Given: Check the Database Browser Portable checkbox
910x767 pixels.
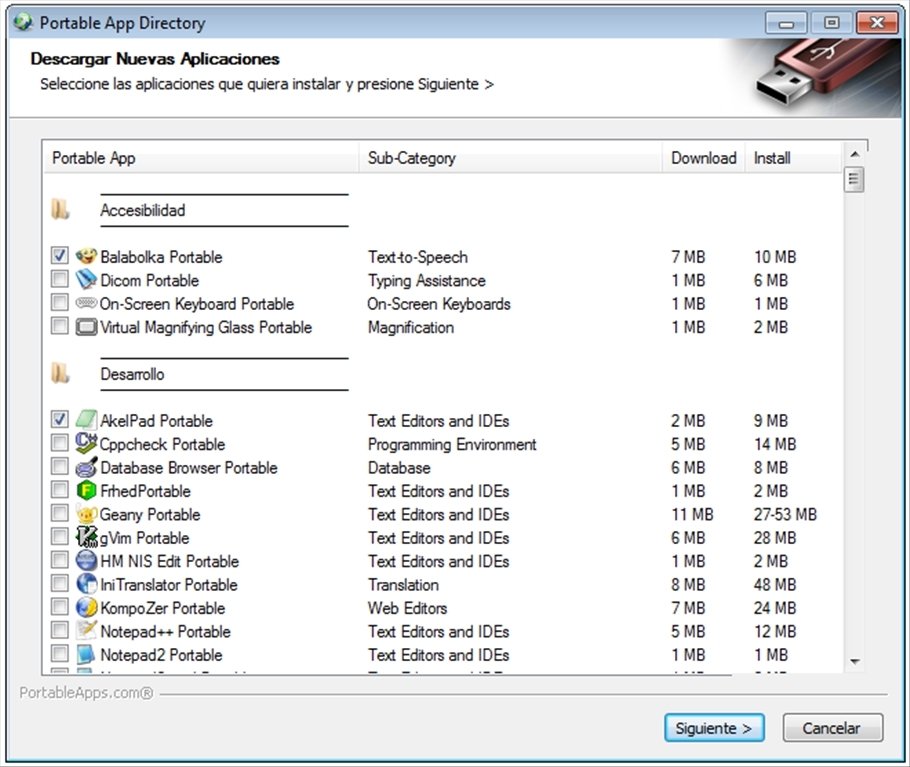Looking at the screenshot, I should pyautogui.click(x=59, y=466).
